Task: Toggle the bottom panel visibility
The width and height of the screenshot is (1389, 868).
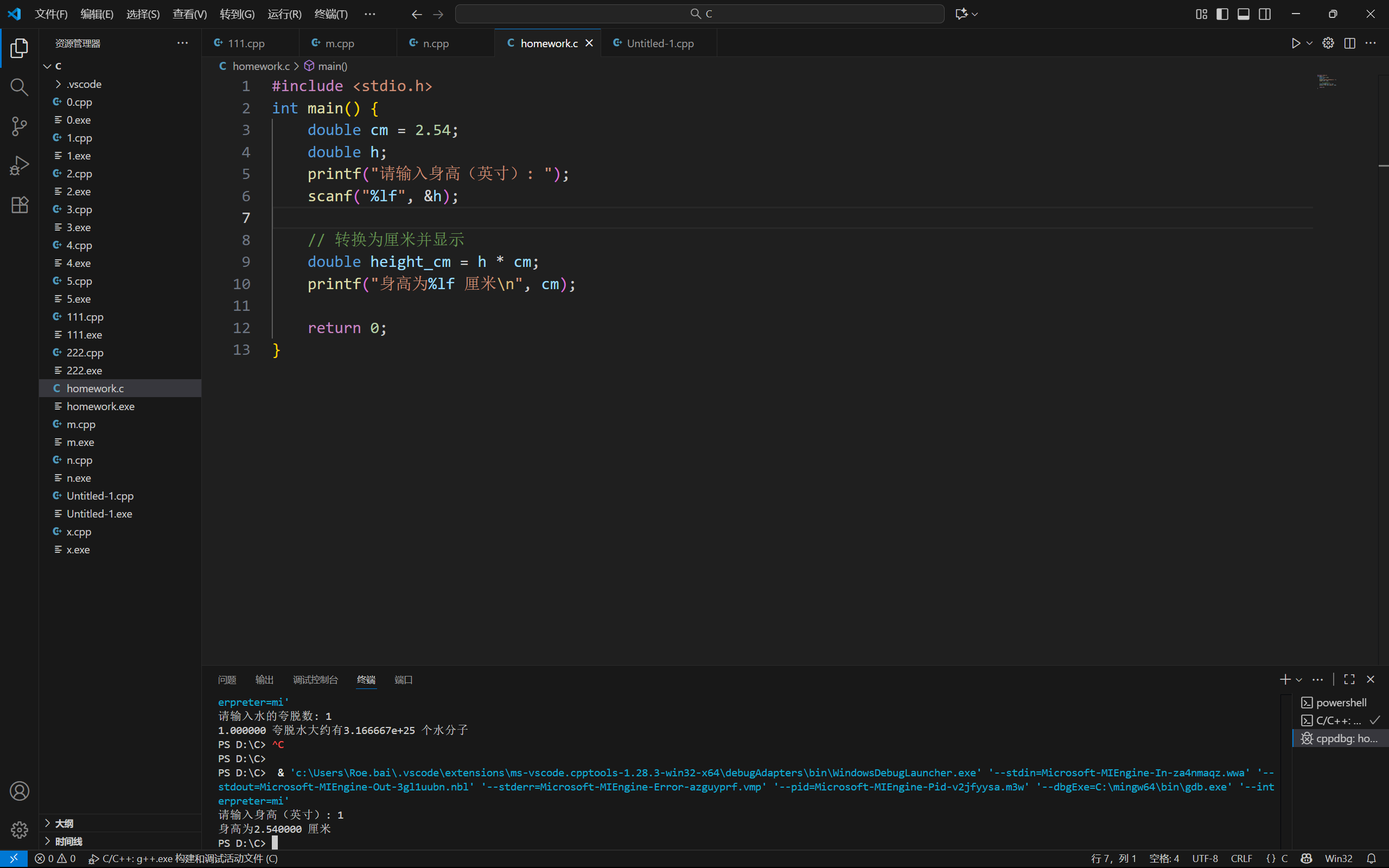Action: pos(1243,14)
